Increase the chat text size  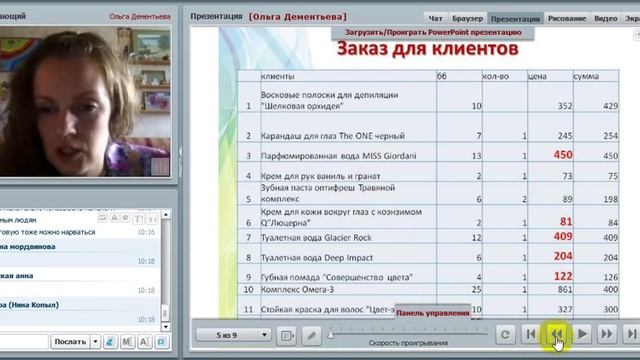(139, 219)
